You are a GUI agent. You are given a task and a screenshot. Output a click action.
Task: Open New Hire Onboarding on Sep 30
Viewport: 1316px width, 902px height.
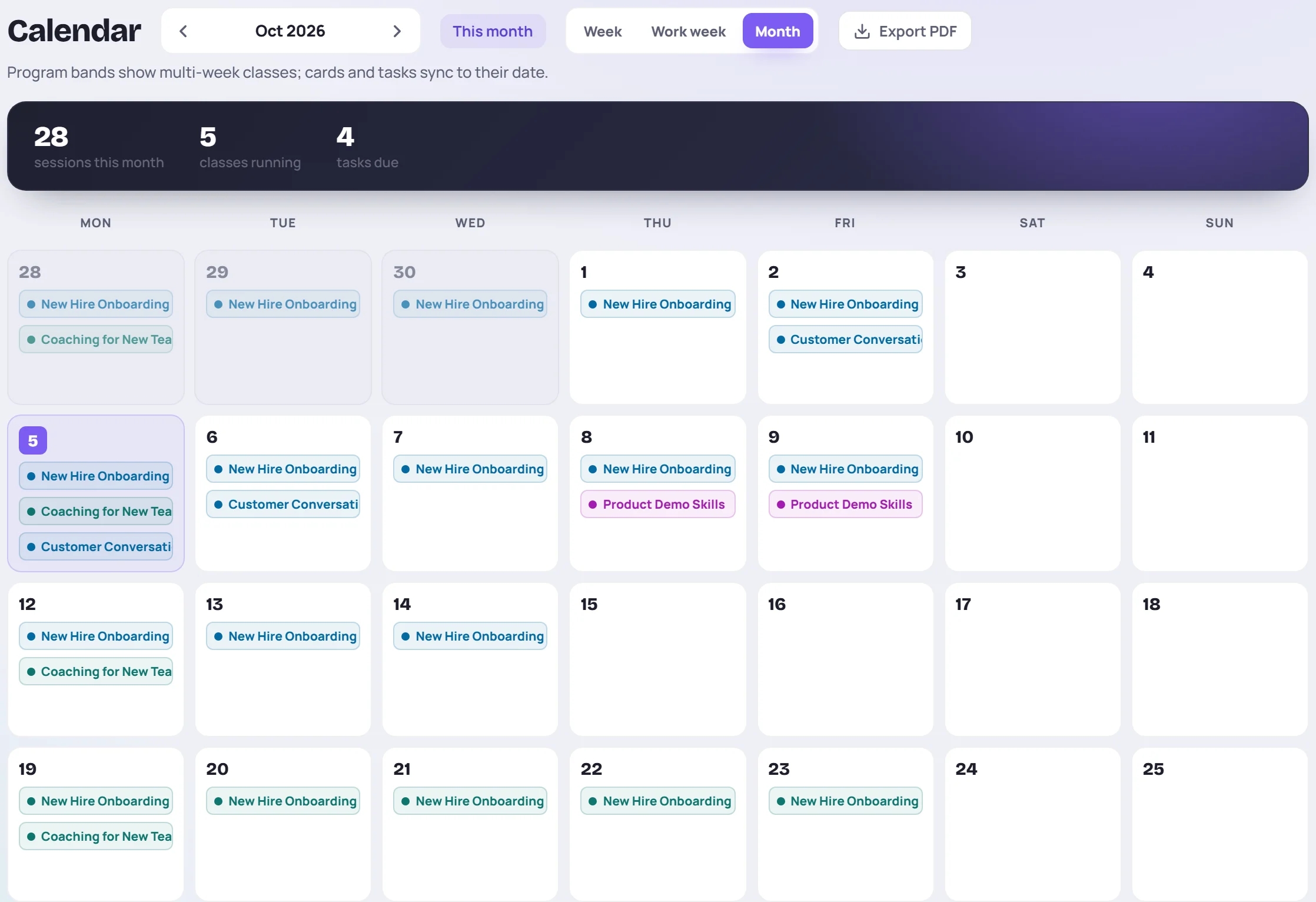470,304
